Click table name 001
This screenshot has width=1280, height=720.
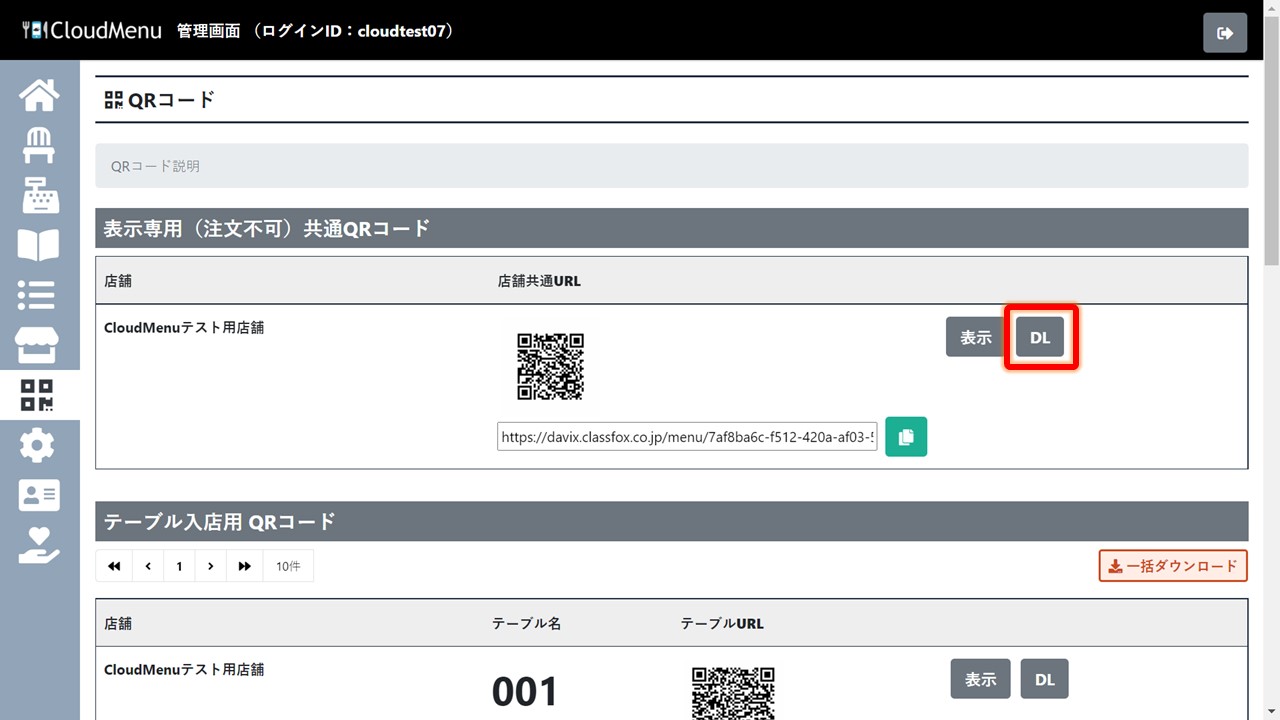(525, 692)
